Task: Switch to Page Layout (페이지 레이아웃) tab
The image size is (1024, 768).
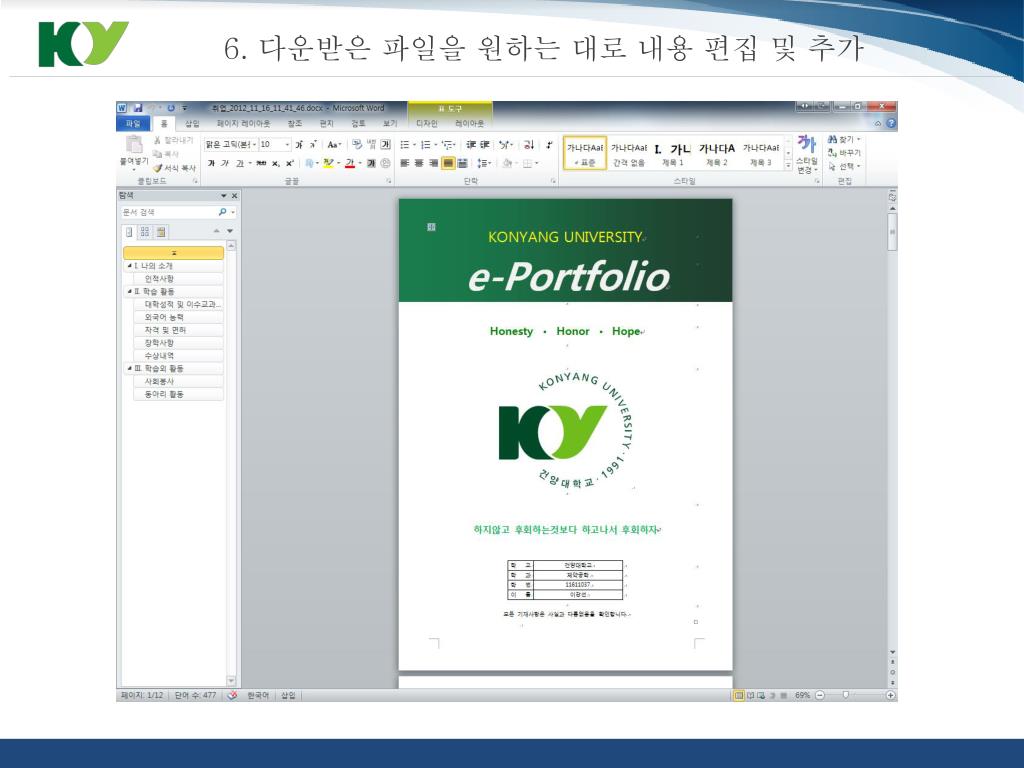Action: click(x=243, y=123)
